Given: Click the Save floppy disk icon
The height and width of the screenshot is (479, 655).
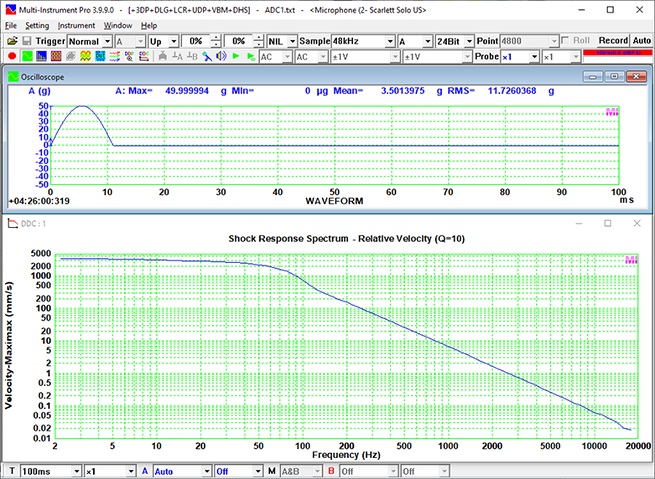Looking at the screenshot, I should 26,41.
